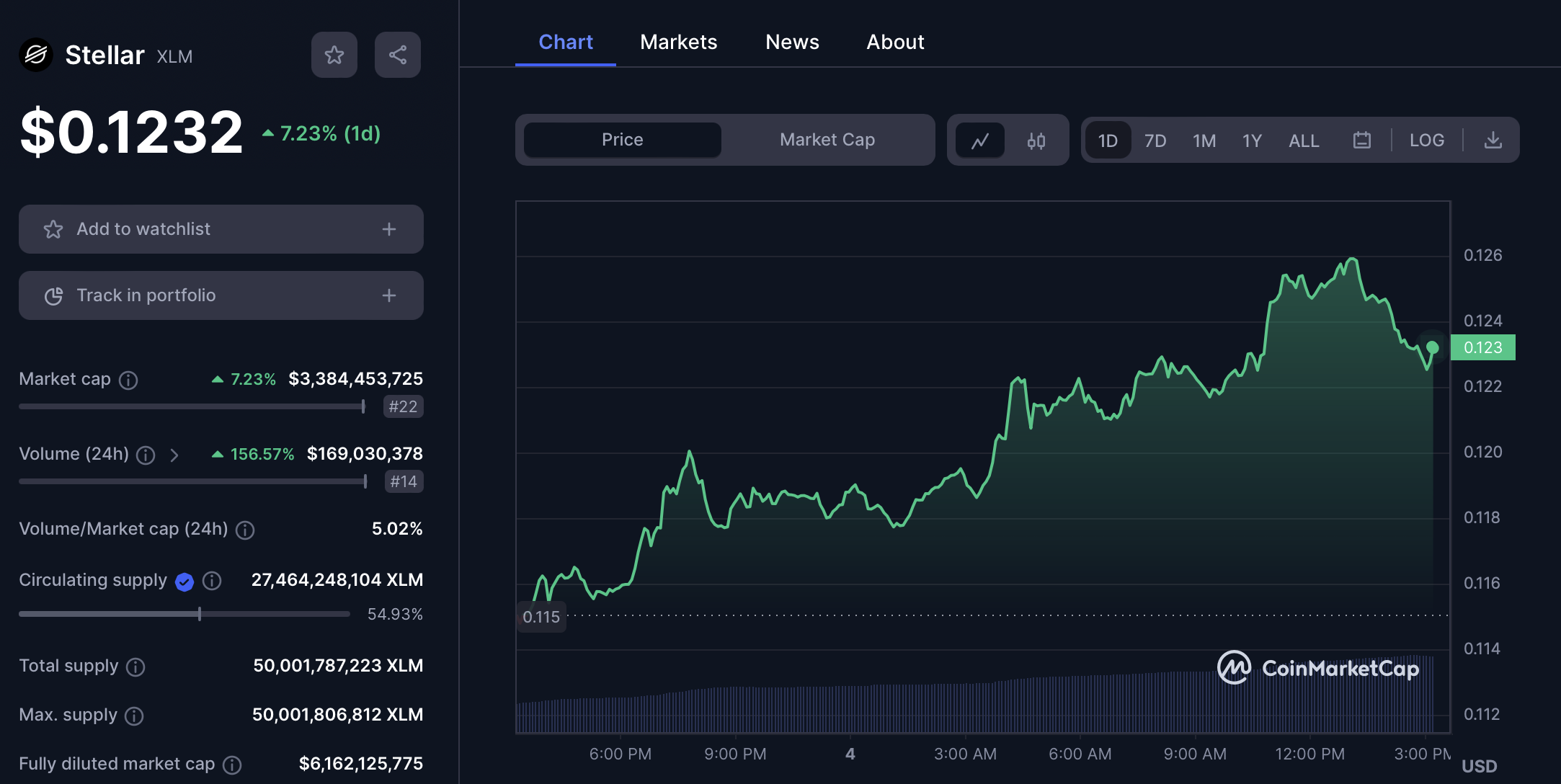Viewport: 1561px width, 784px height.
Task: Open the share icon button
Action: 398,55
